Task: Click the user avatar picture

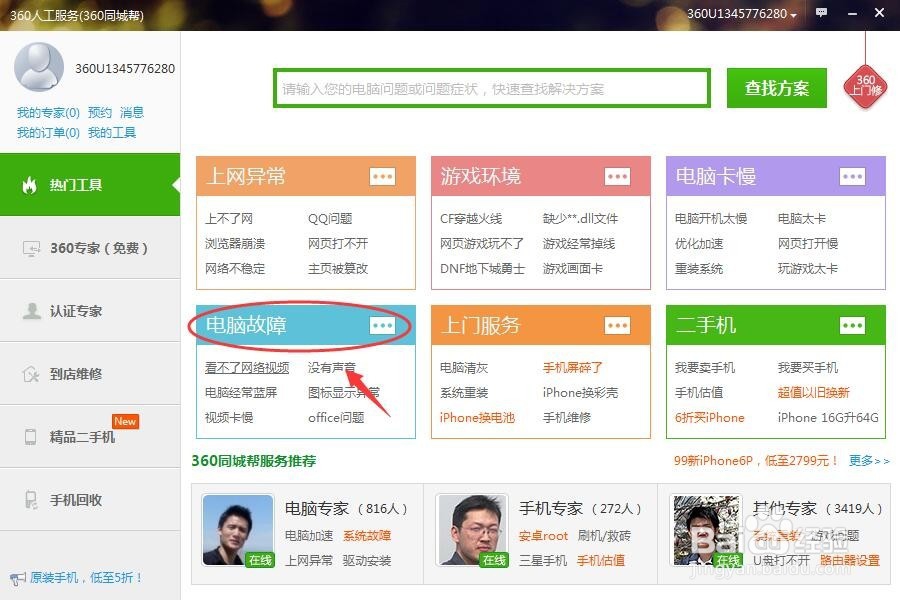Action: click(x=39, y=67)
